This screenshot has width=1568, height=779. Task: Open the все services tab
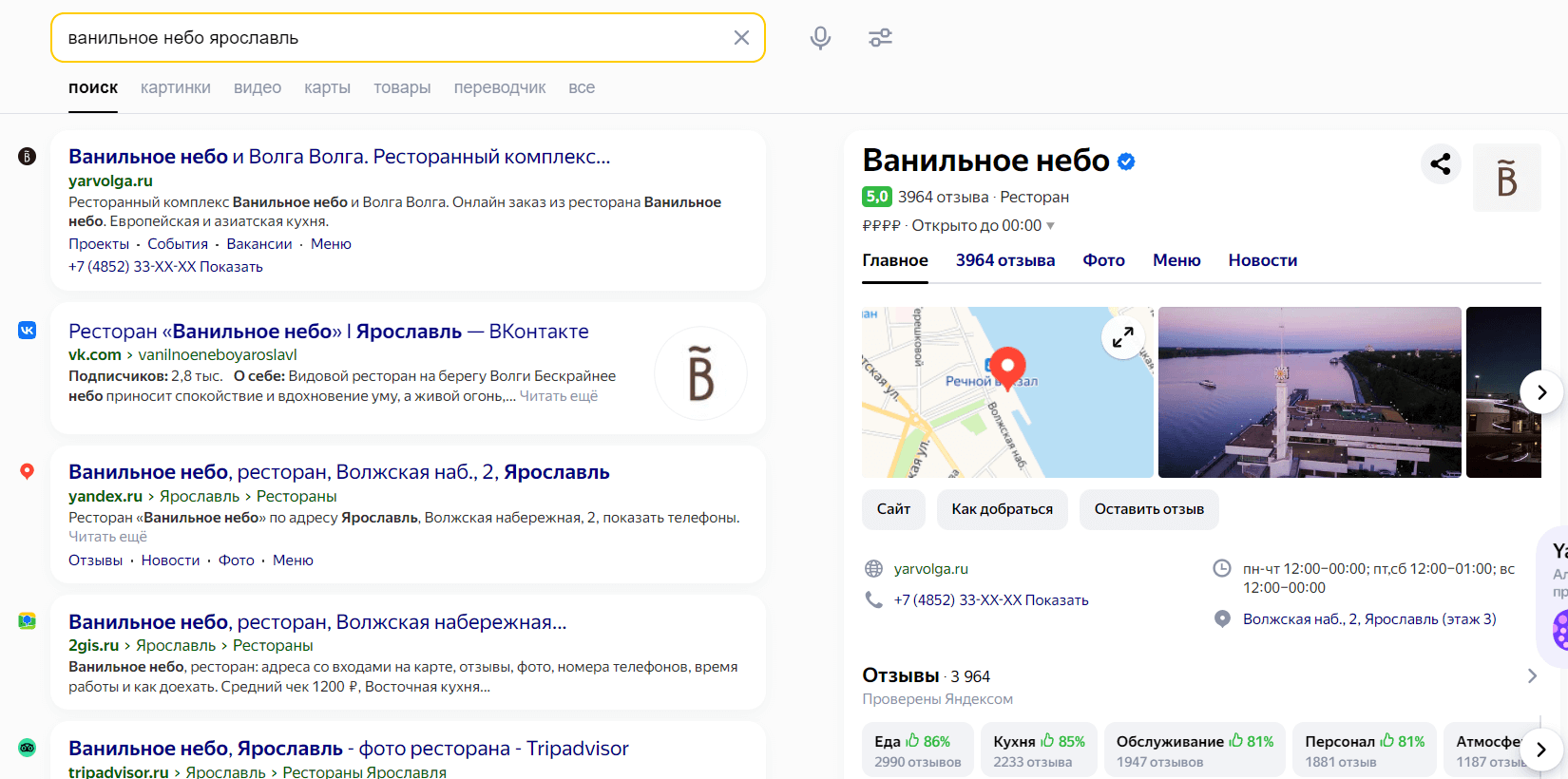(x=582, y=87)
